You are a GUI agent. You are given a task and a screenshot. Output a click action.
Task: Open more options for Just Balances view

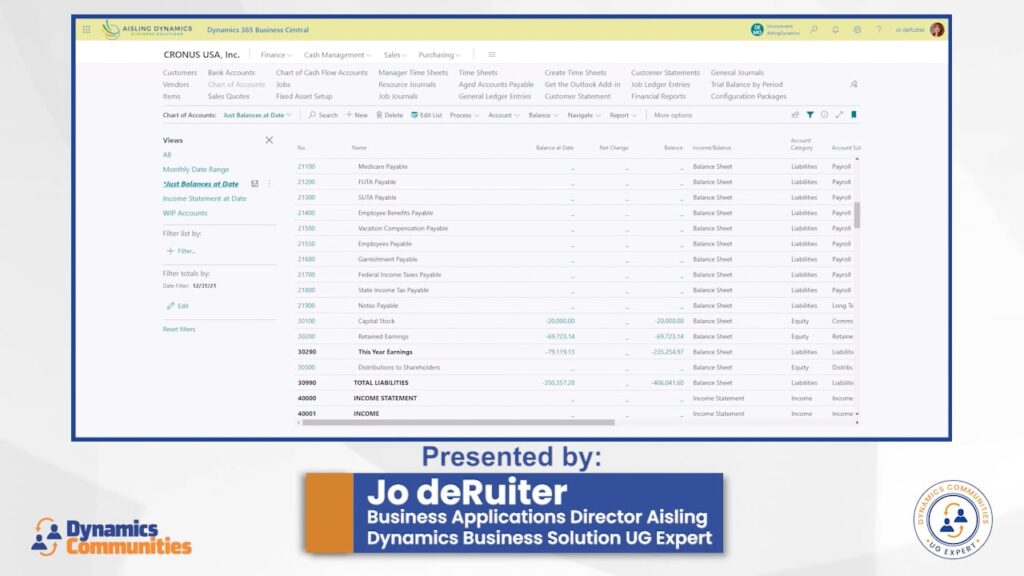(x=269, y=184)
